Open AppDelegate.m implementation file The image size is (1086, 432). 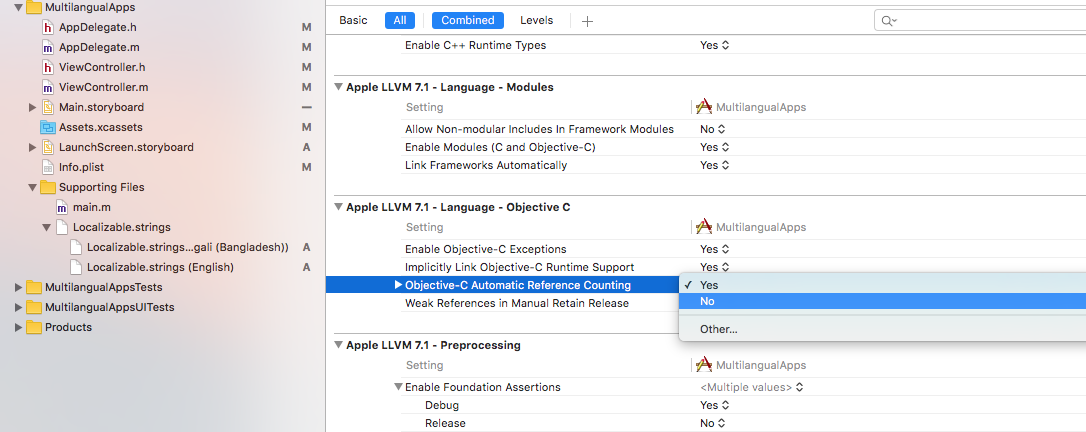[x=101, y=47]
